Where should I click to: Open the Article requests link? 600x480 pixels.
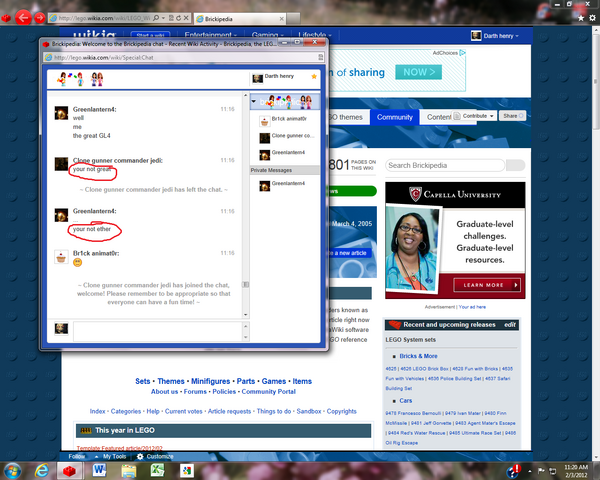coord(229,411)
